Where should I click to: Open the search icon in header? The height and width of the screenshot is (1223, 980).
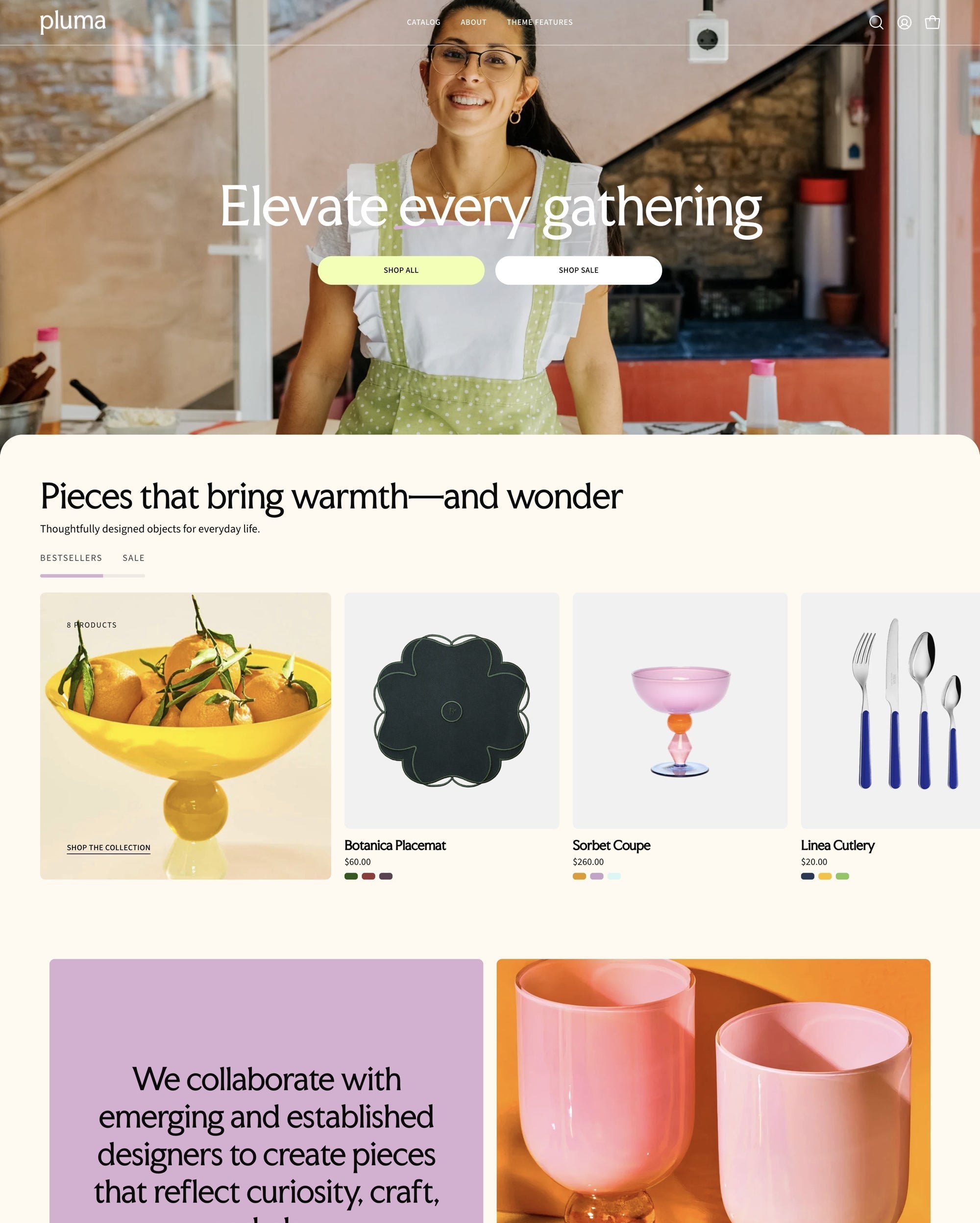876,22
